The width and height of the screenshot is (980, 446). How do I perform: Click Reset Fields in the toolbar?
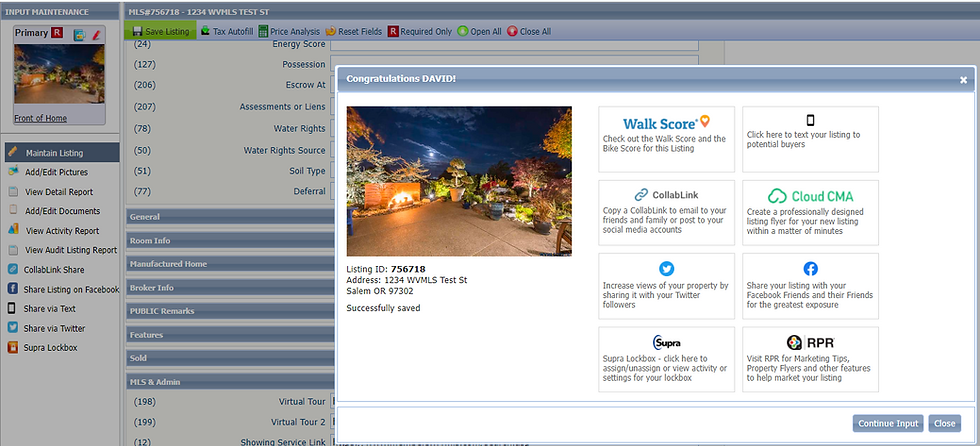coord(353,31)
